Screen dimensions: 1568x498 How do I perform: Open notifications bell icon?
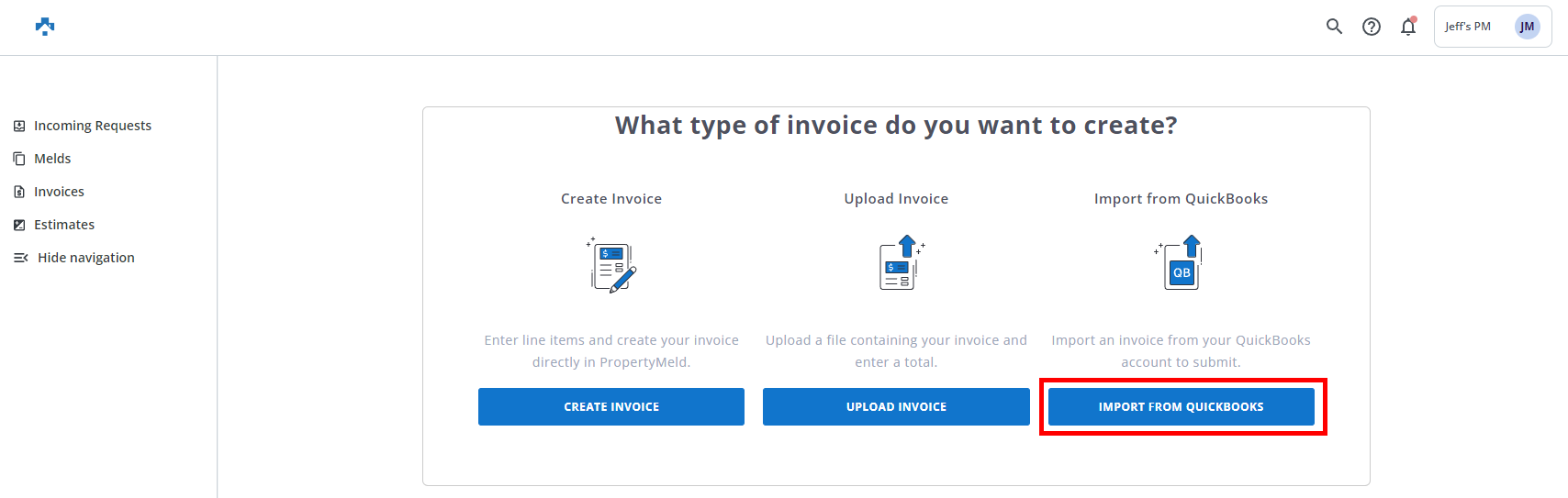[x=1407, y=27]
